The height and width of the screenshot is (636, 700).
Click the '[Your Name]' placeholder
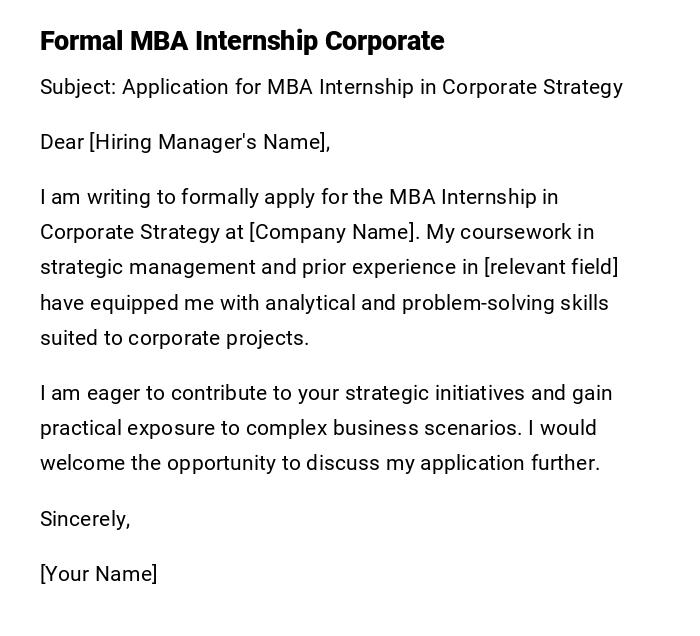[98, 574]
